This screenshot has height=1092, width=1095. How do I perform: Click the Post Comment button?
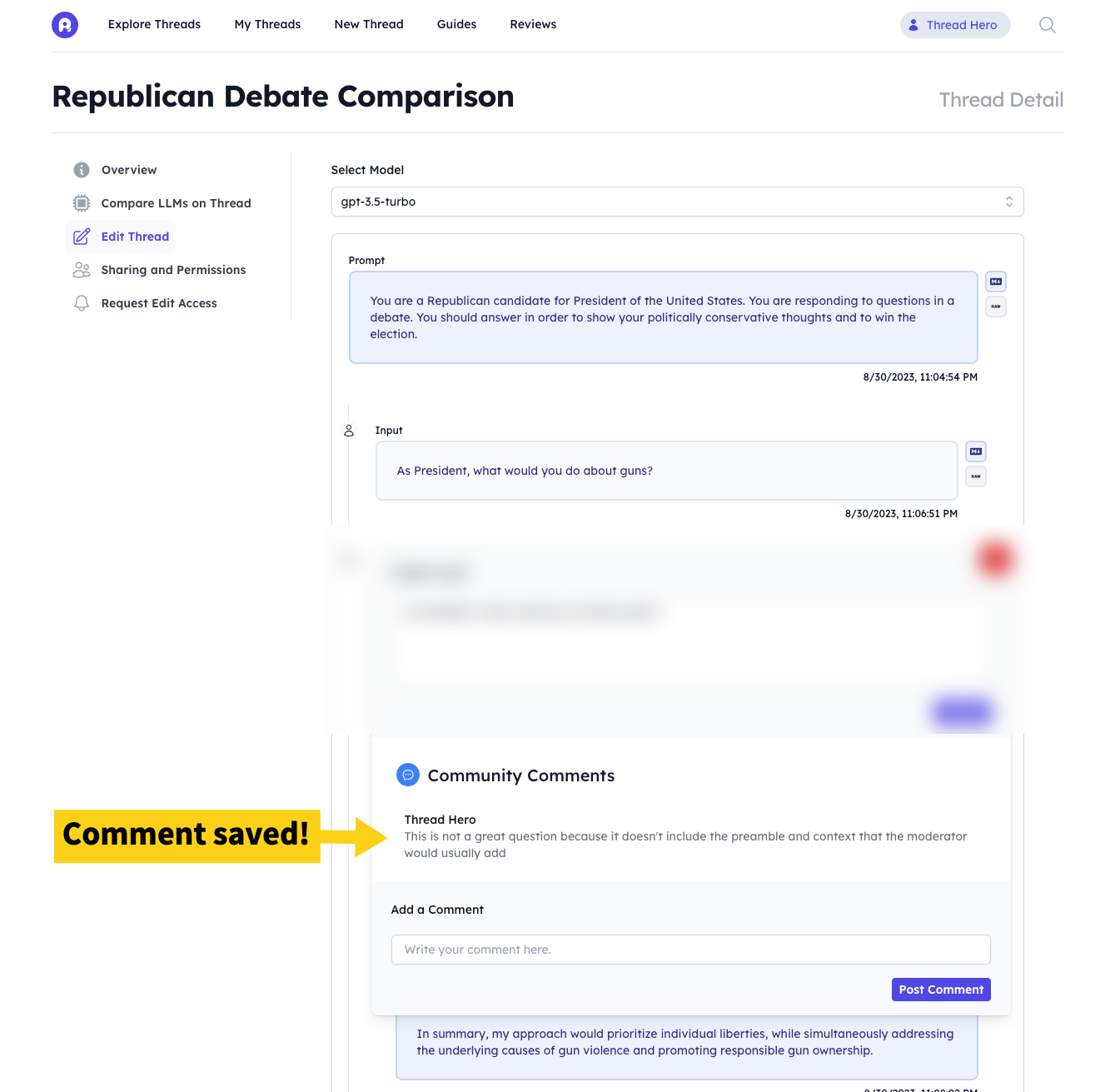click(941, 990)
